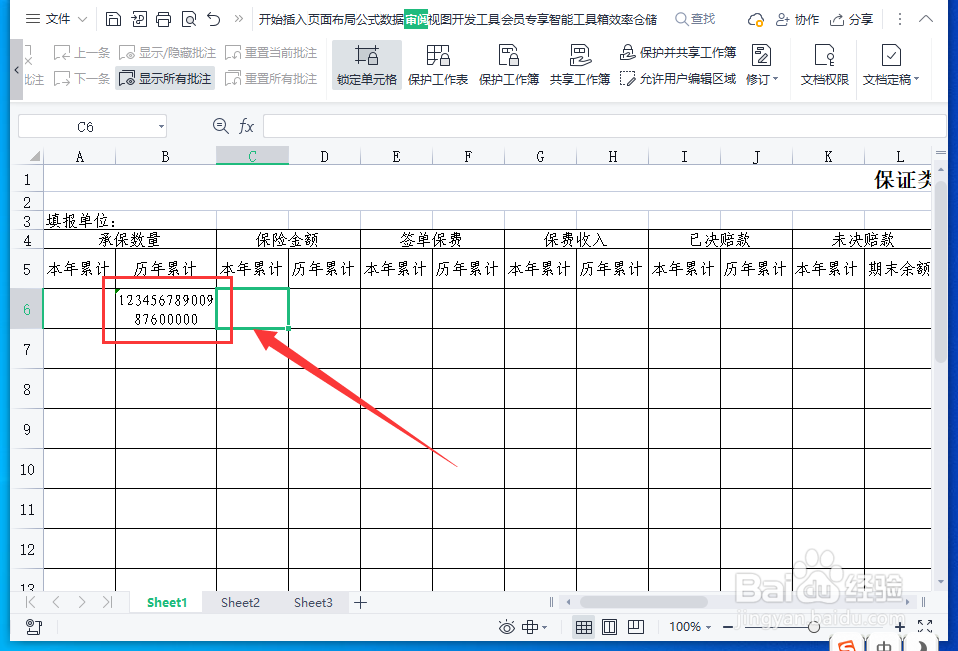Switch to the Sheet2 worksheet tab
Image resolution: width=958 pixels, height=651 pixels.
240,602
